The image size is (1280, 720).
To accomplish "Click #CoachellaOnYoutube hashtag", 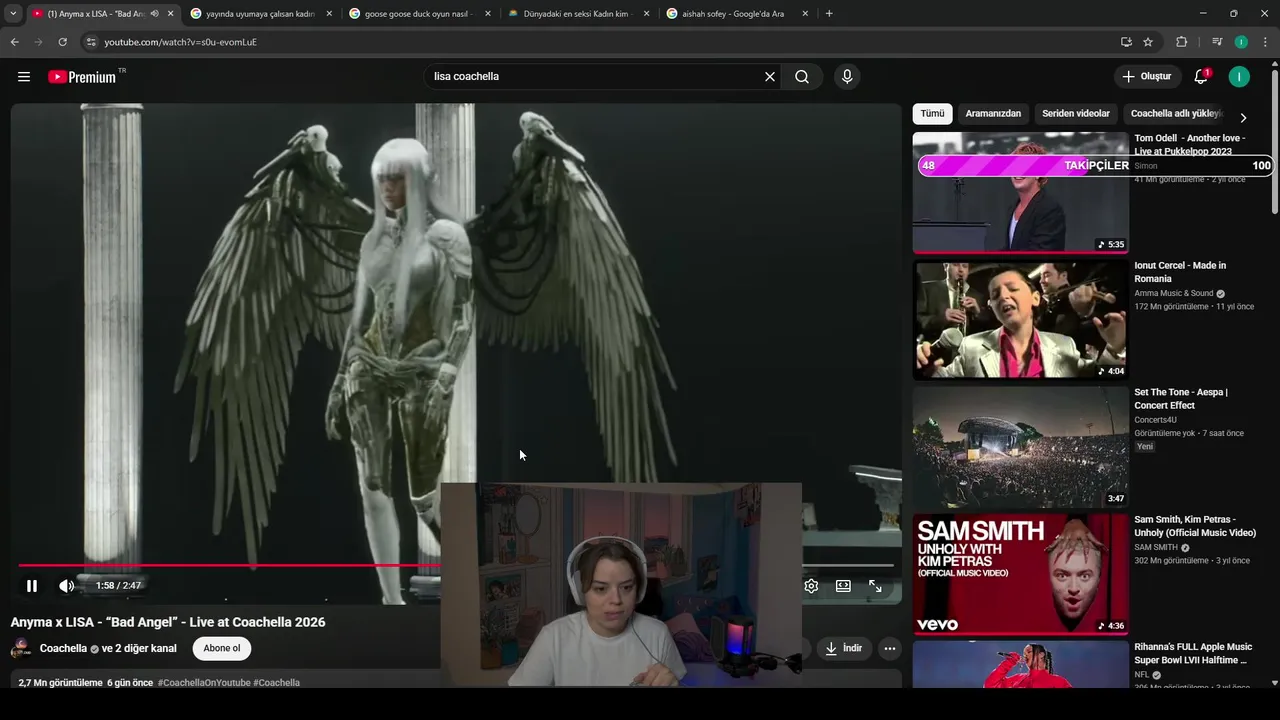I will coord(204,683).
